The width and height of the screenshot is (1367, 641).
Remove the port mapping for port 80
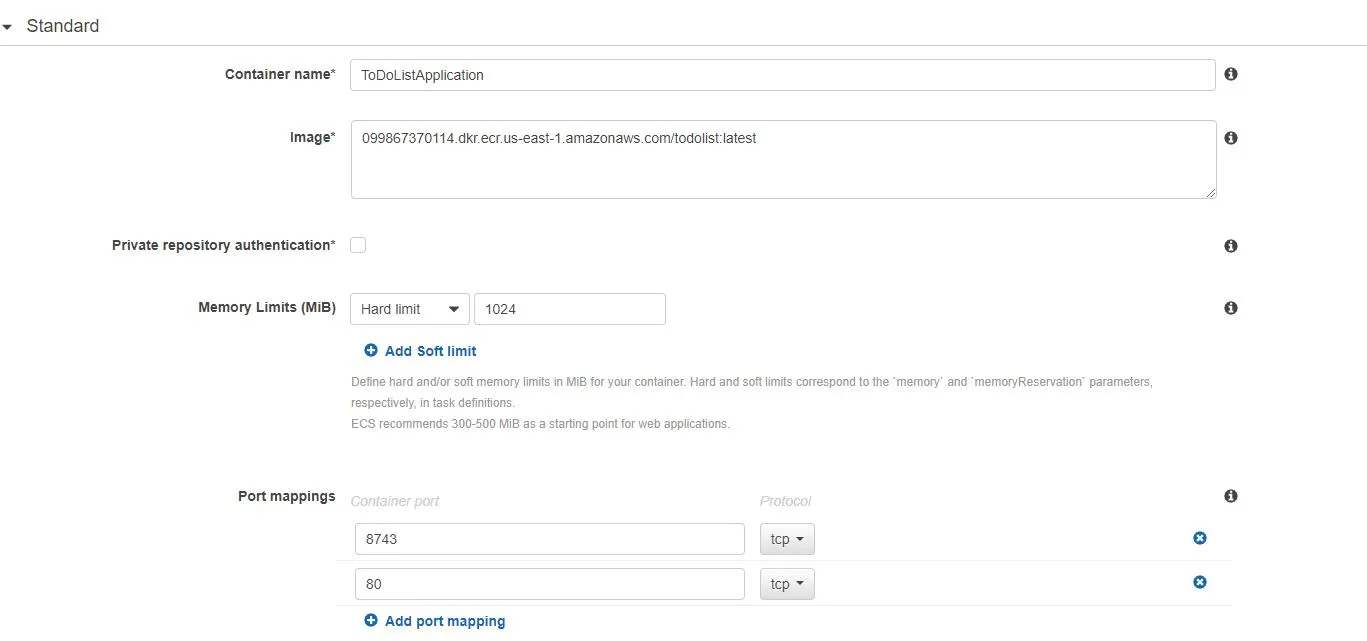(1199, 582)
